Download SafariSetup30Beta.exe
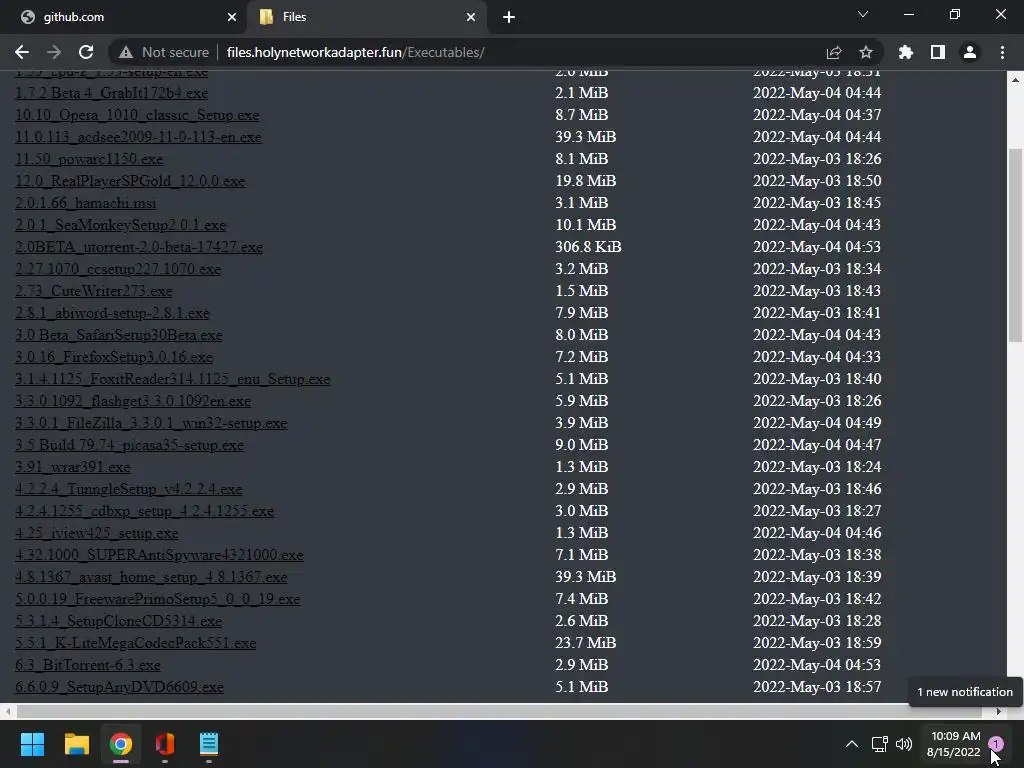Image resolution: width=1024 pixels, height=768 pixels. pyautogui.click(x=119, y=335)
